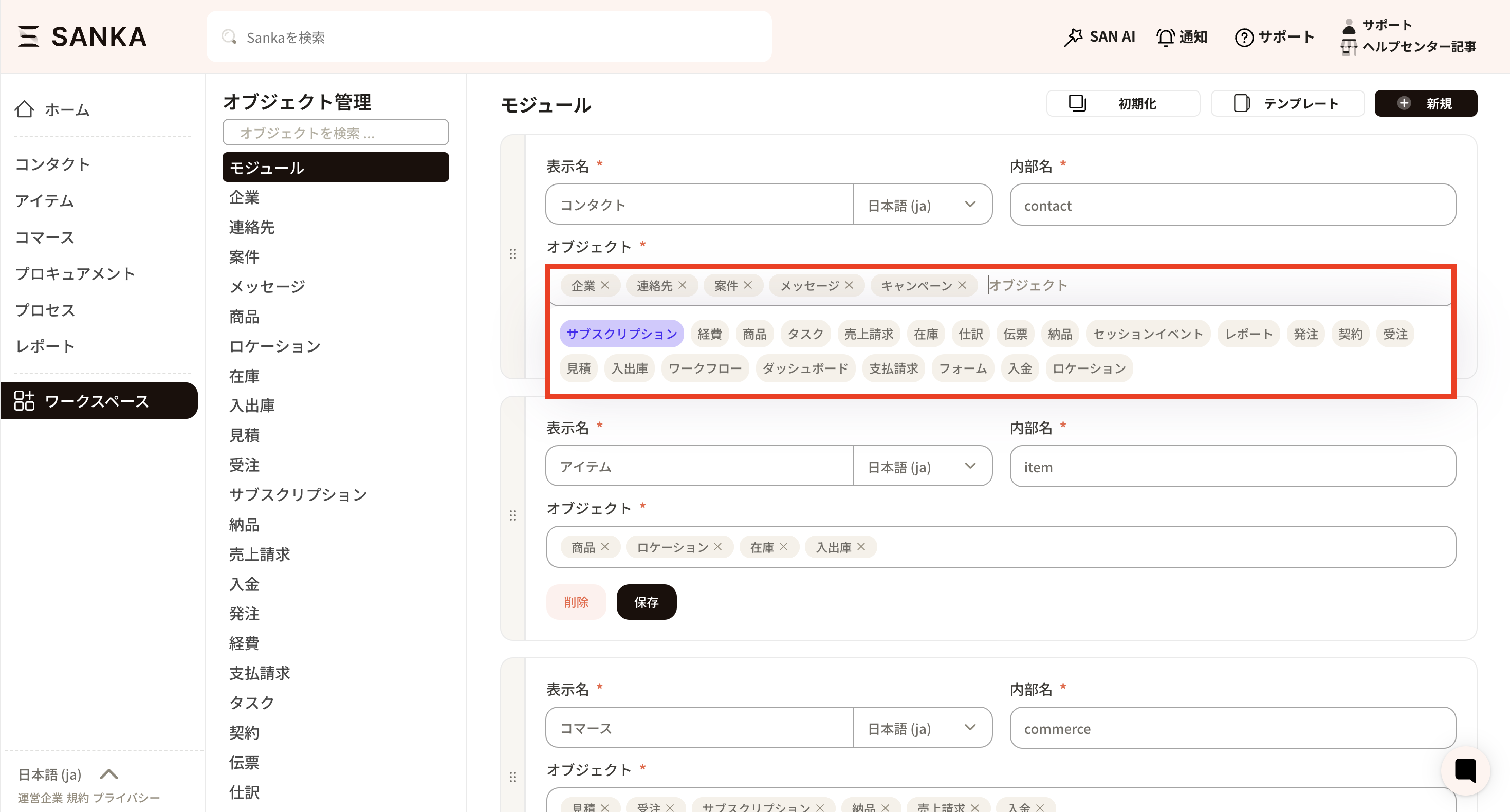This screenshot has height=812, width=1510.
Task: Remove 入出庫 tag from the アイテム objects
Action: point(861,546)
